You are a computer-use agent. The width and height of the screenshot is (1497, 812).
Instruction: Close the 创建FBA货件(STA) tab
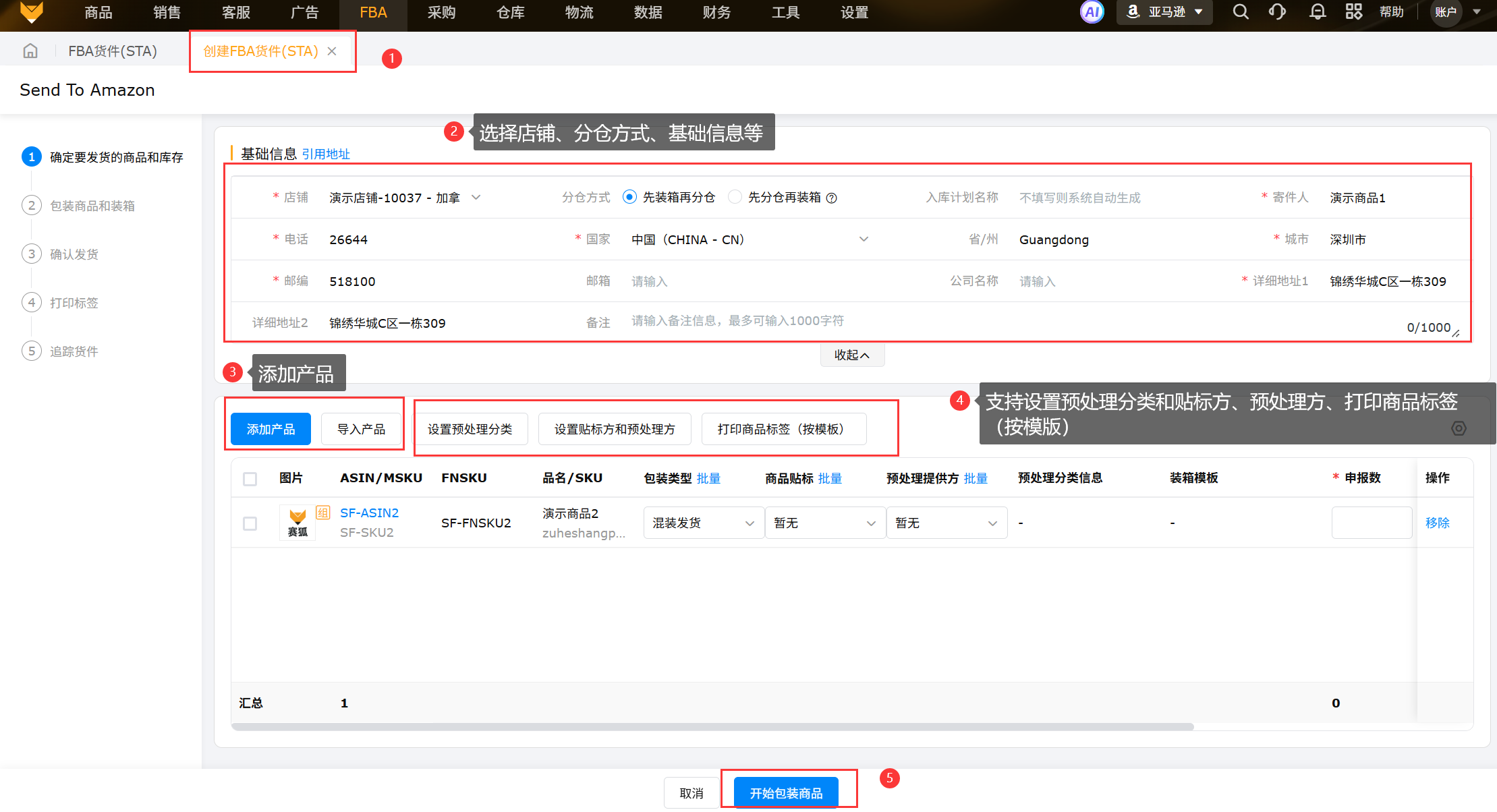click(332, 51)
